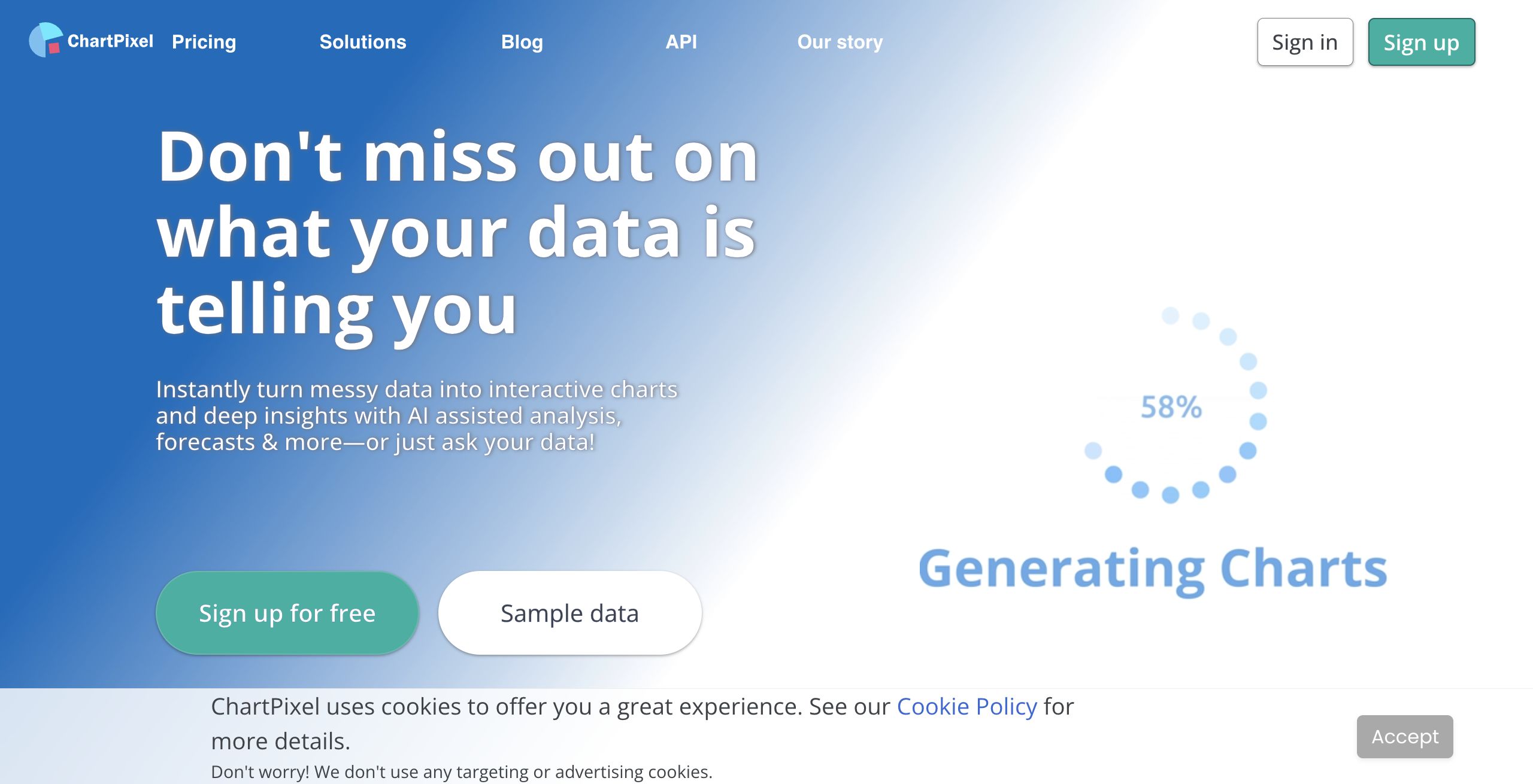Click the Generating Charts heading

1152,569
